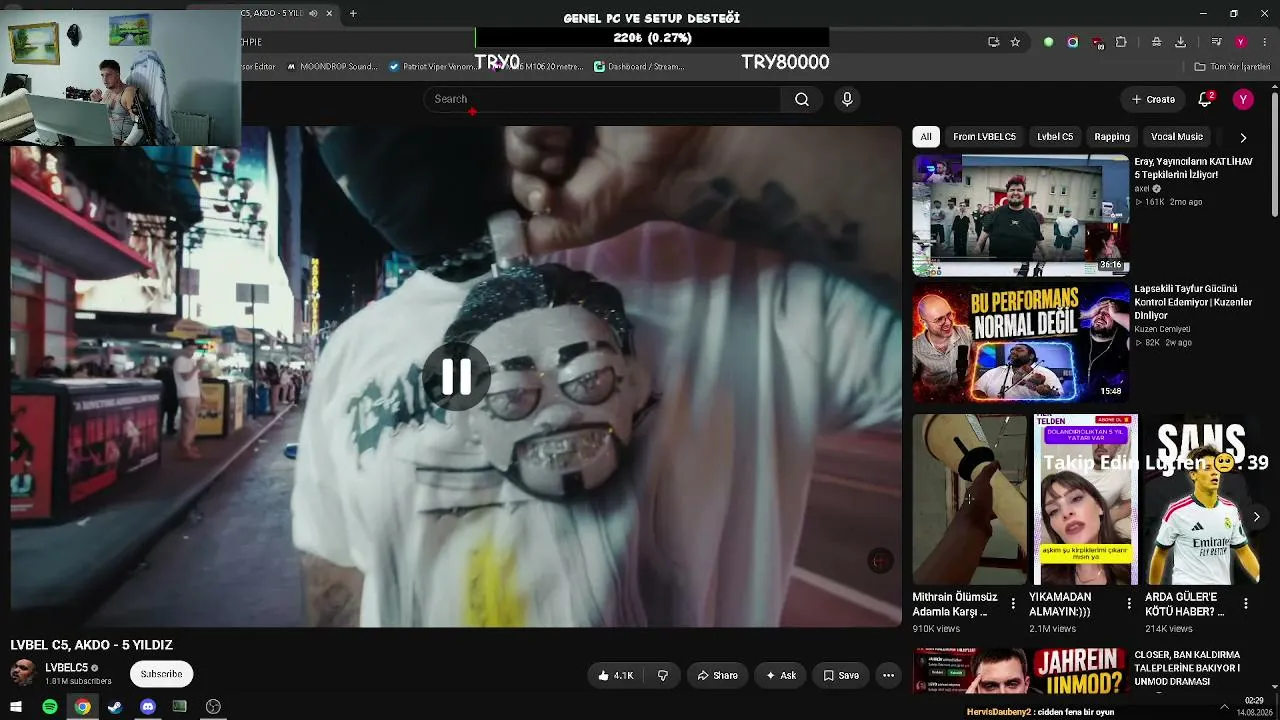This screenshot has height=720, width=1280.
Task: Select the Lvbel C5 filter chip
Action: [x=1055, y=137]
